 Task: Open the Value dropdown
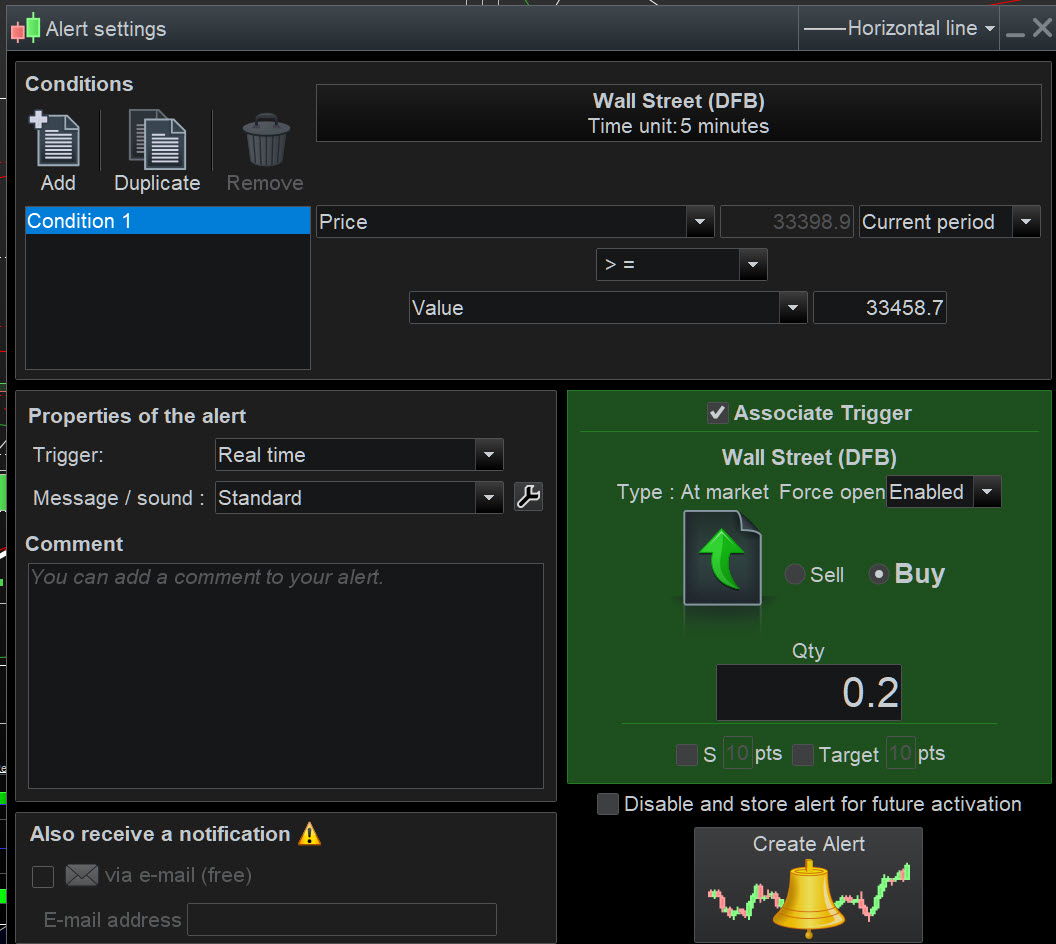click(x=608, y=308)
